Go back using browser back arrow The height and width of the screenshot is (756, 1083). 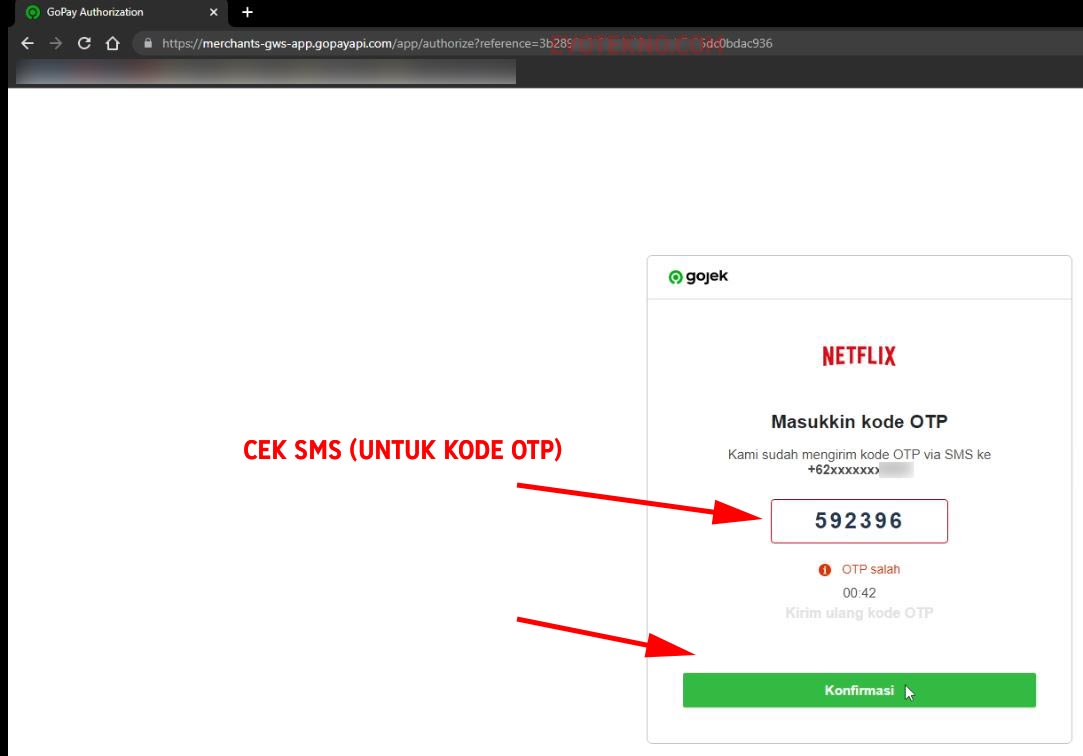tap(27, 43)
